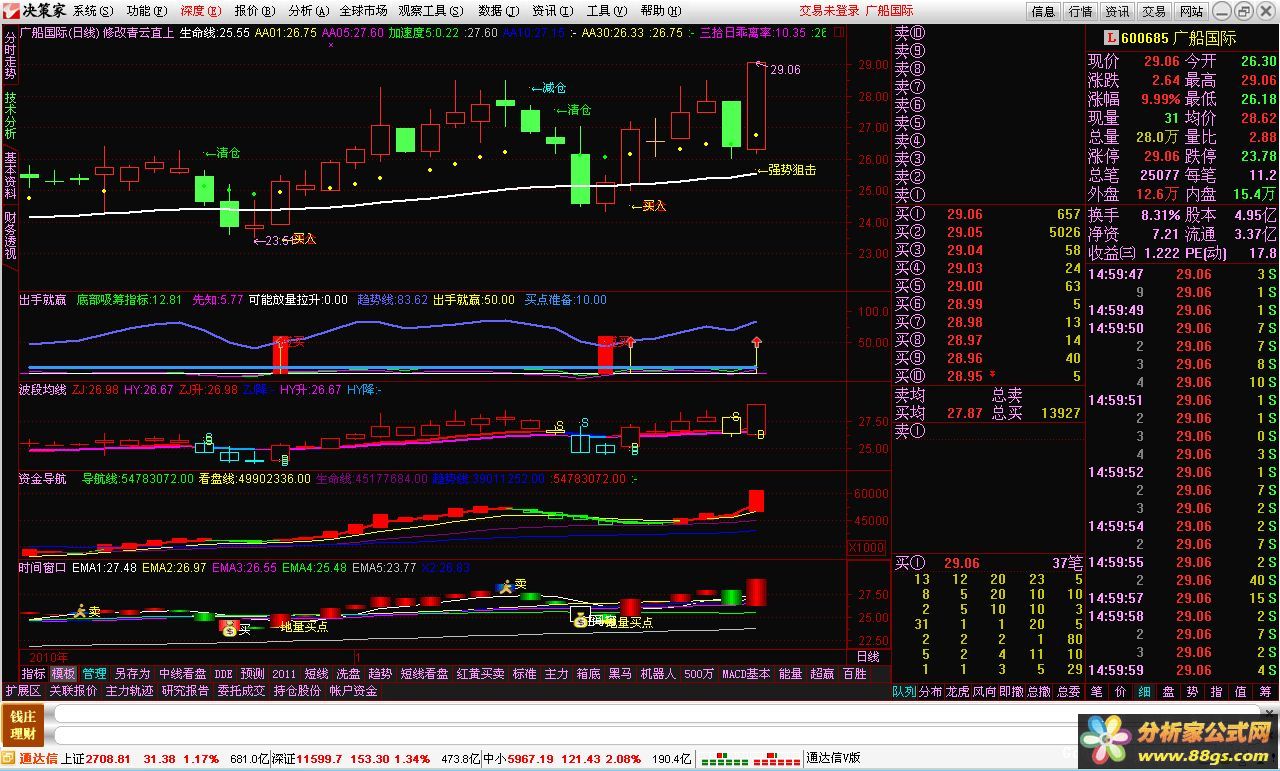
Task: Open the 关联报价 tab
Action: (x=73, y=690)
